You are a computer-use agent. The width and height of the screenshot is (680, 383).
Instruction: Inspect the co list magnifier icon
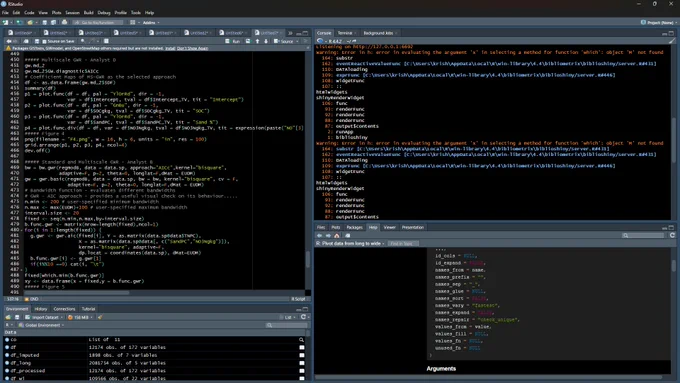[301, 340]
